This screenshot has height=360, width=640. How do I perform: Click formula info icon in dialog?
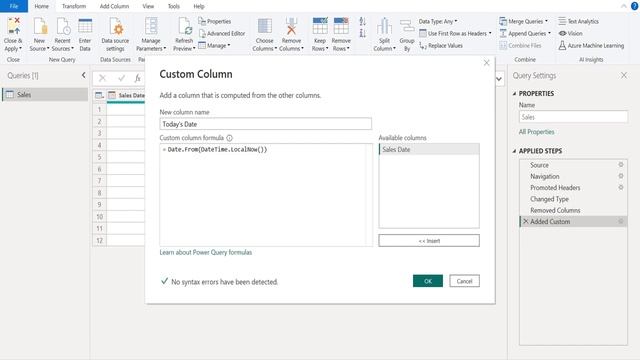(x=229, y=138)
